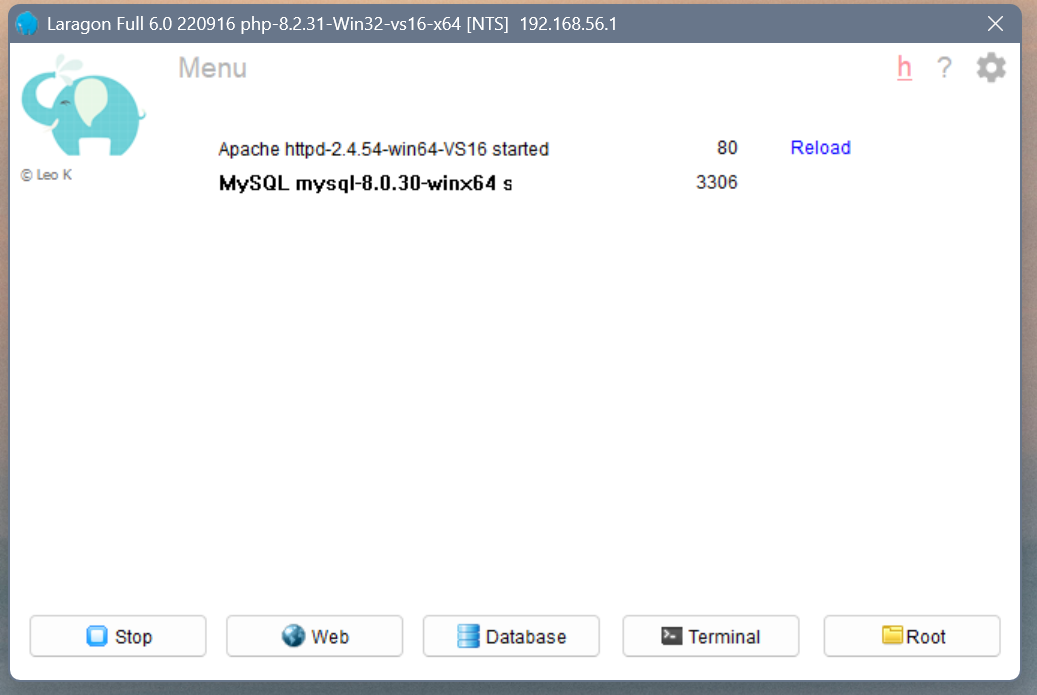
Task: Open the Menu label
Action: 212,68
